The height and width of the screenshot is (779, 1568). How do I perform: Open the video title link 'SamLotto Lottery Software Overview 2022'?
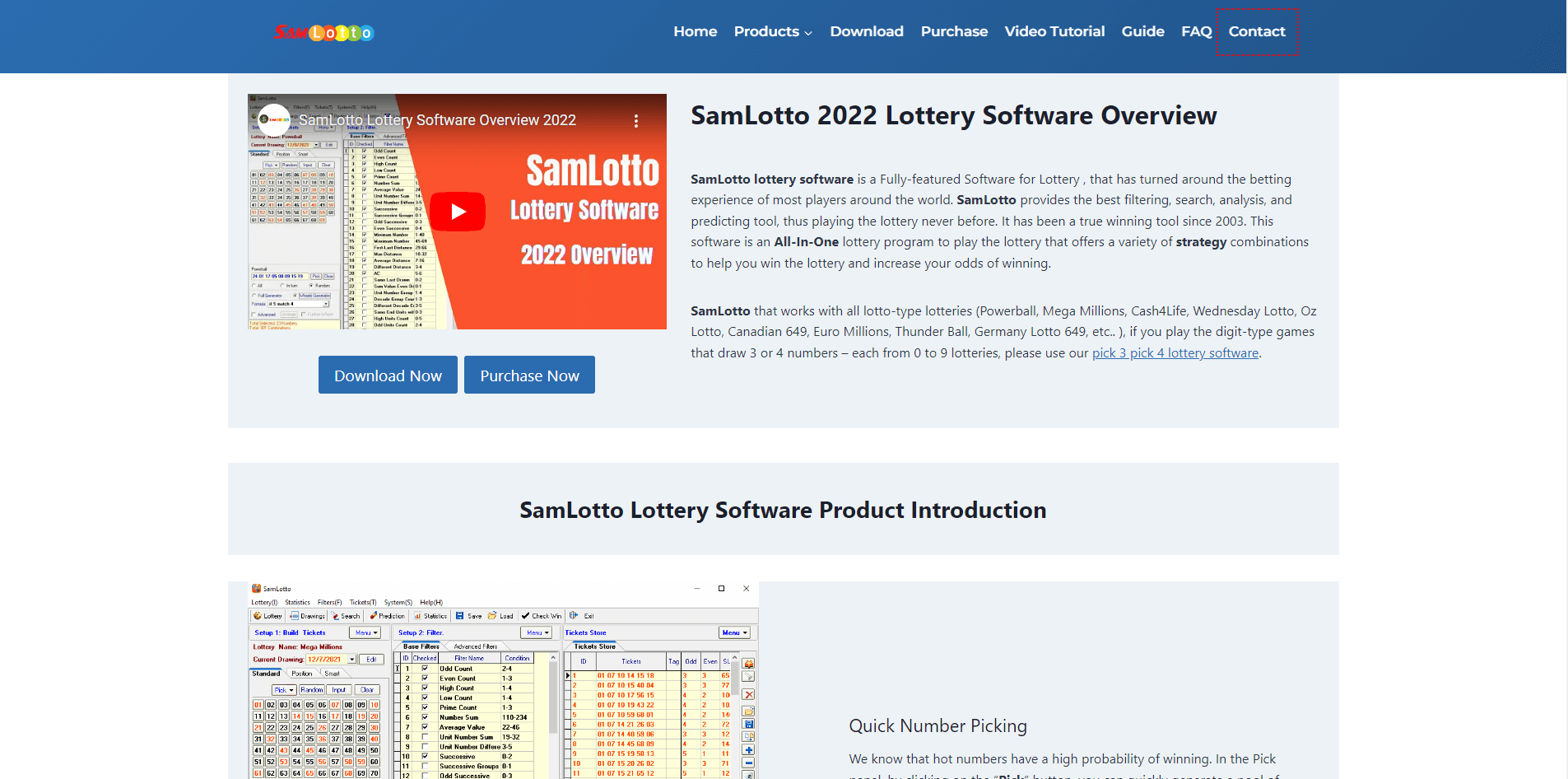(437, 120)
